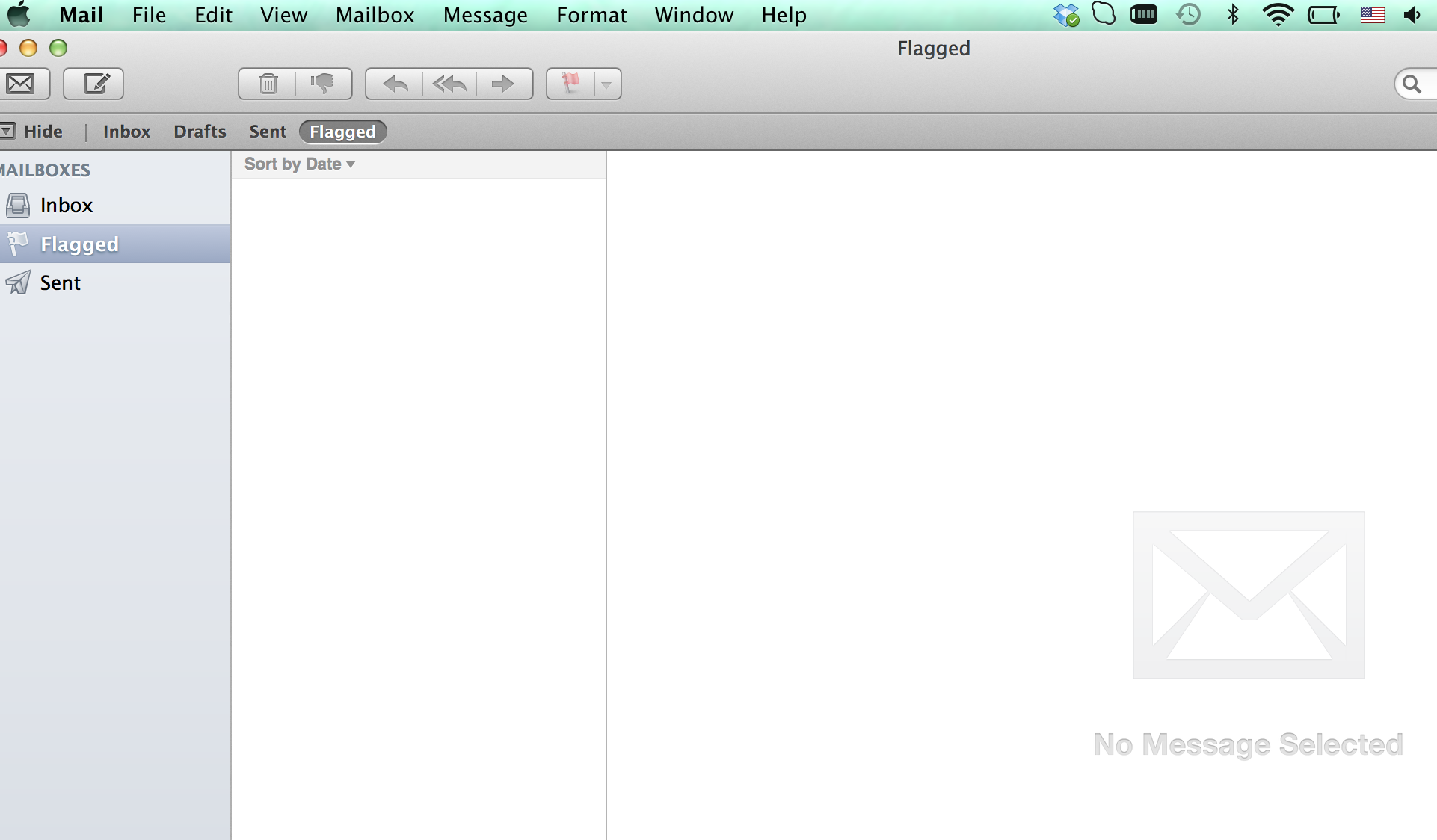The height and width of the screenshot is (840, 1437).
Task: Click the Reply All double-arrow icon
Action: click(x=449, y=84)
